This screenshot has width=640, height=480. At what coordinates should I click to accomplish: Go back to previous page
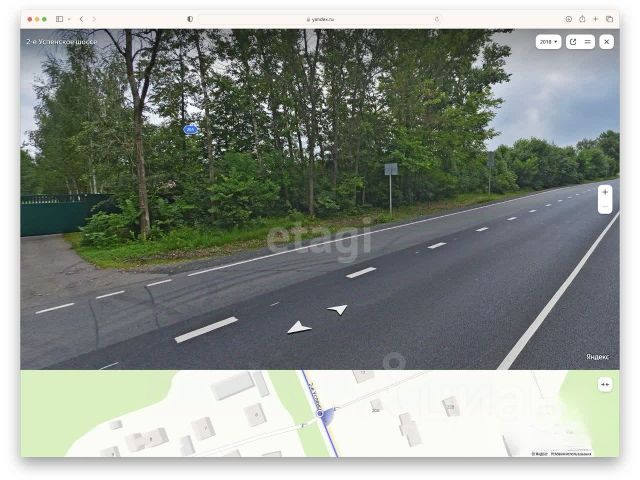[x=82, y=19]
